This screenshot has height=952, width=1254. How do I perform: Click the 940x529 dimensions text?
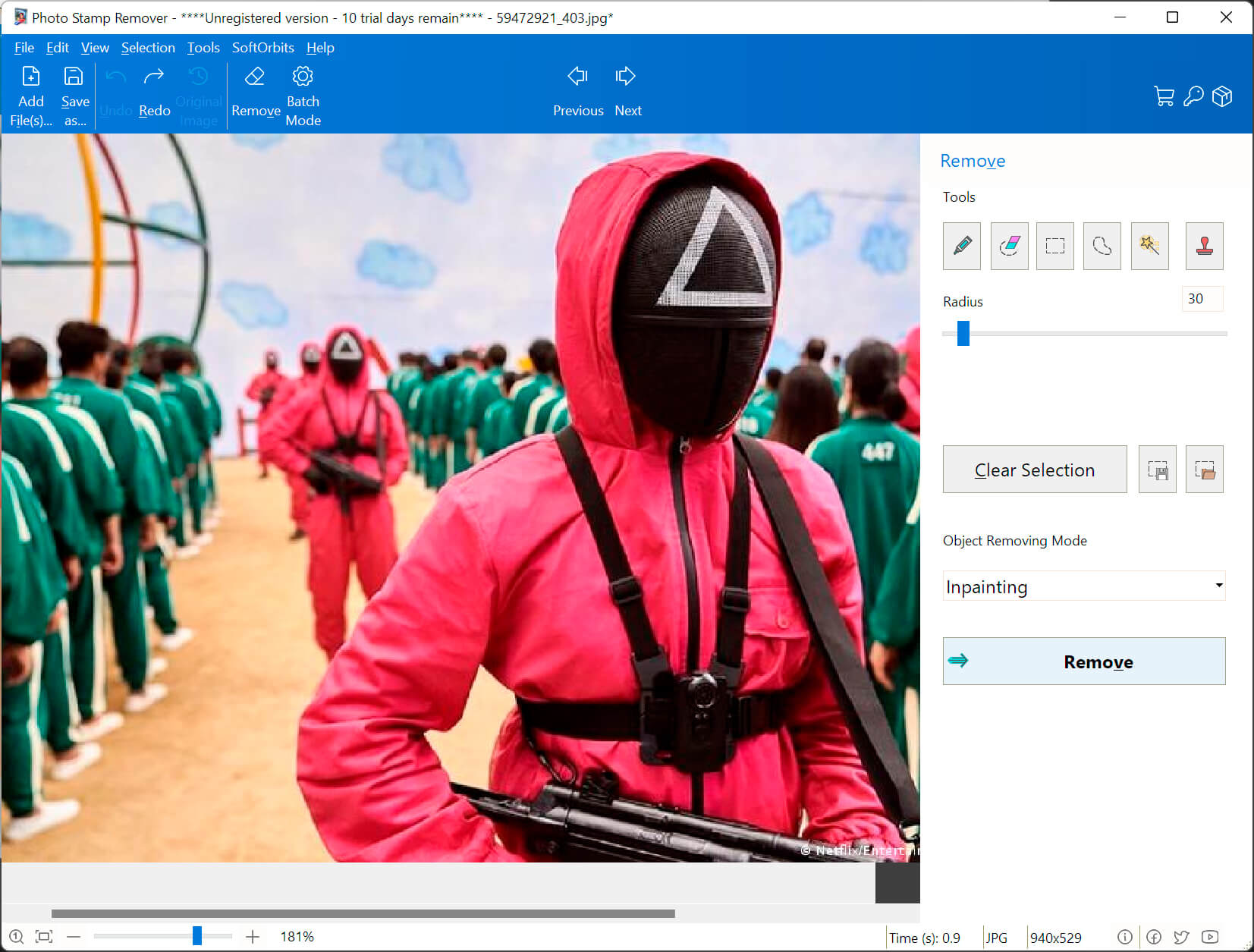coord(1056,938)
